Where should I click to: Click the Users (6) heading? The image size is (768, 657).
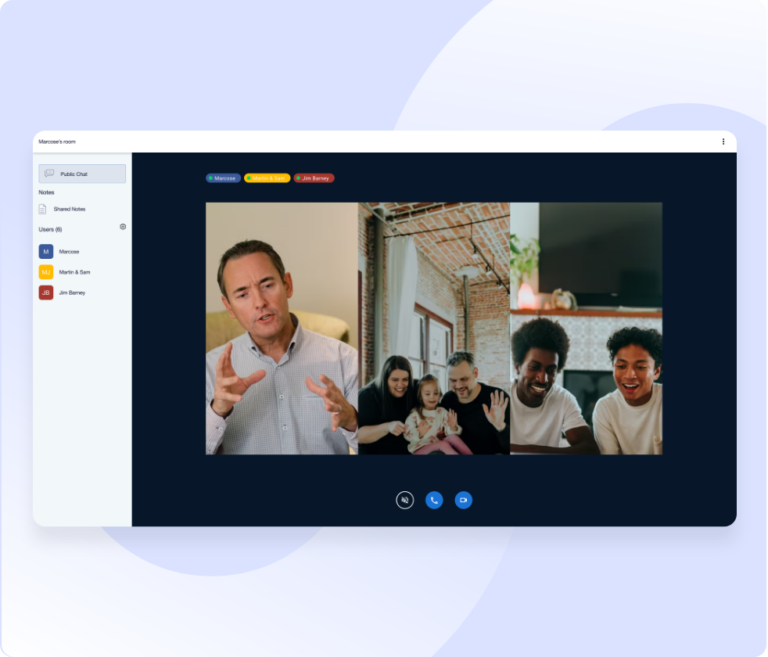point(50,229)
